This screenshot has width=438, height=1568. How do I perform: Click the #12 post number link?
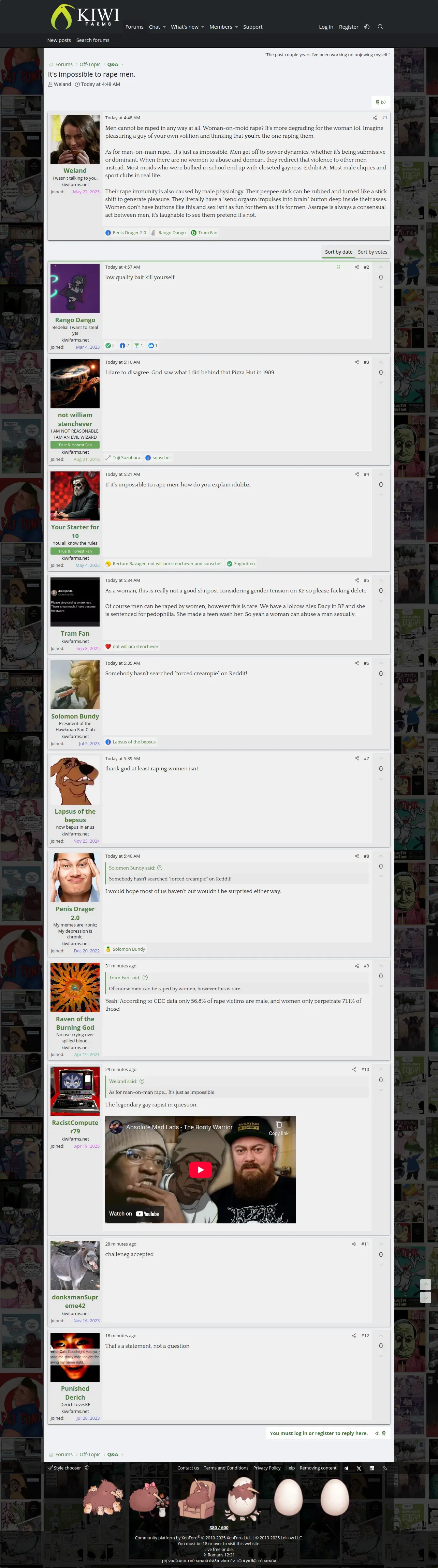coord(365,1336)
